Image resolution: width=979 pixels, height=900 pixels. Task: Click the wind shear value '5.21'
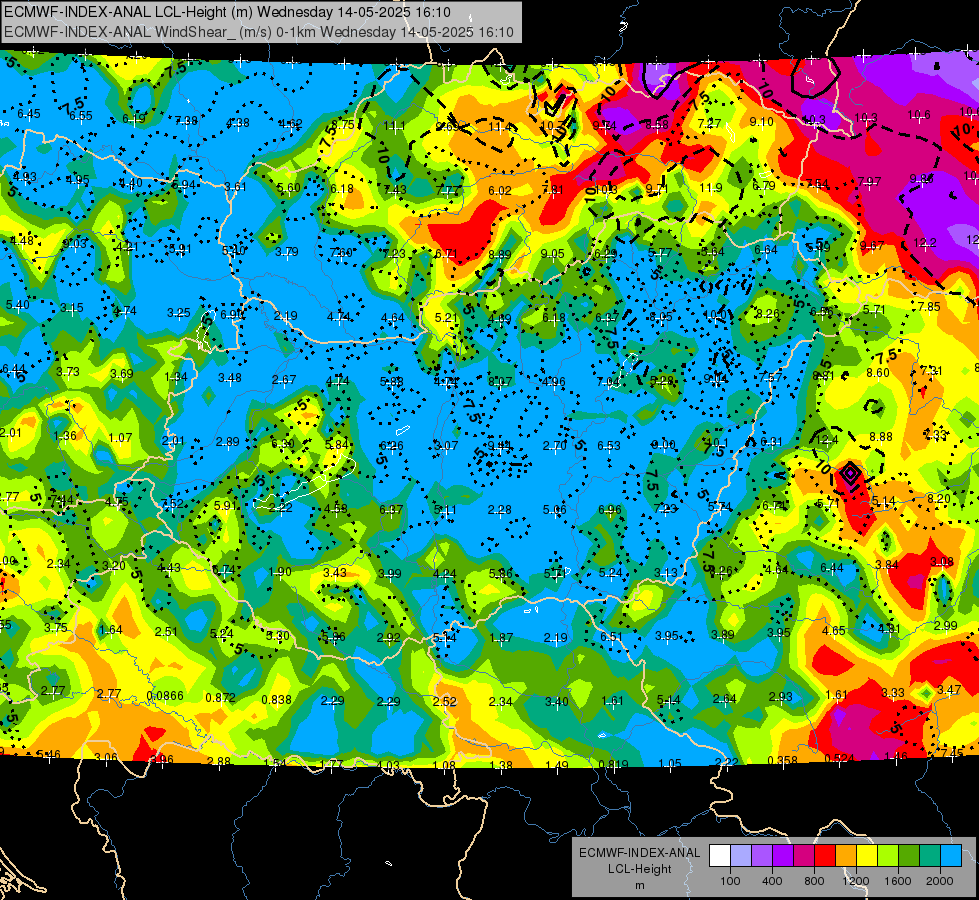pyautogui.click(x=446, y=317)
